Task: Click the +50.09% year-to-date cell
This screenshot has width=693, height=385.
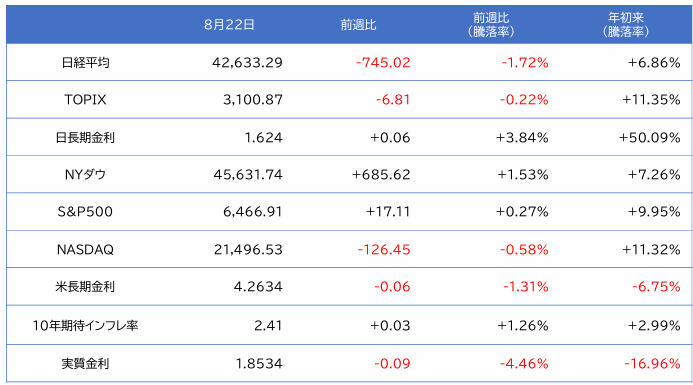Action: click(649, 137)
